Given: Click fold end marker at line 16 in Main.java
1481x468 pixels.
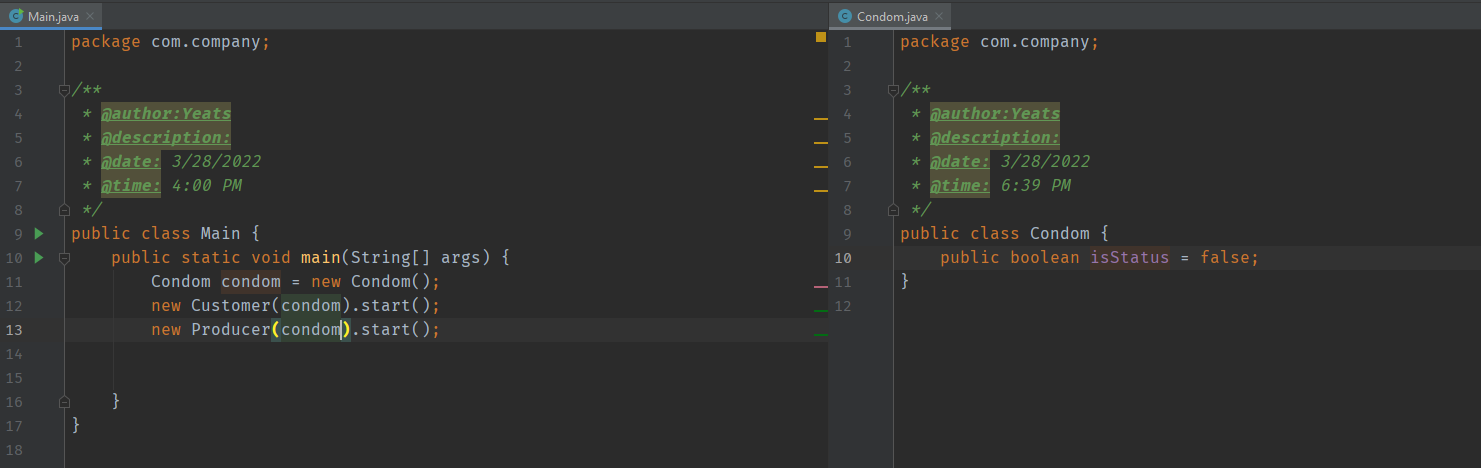Looking at the screenshot, I should pos(64,401).
